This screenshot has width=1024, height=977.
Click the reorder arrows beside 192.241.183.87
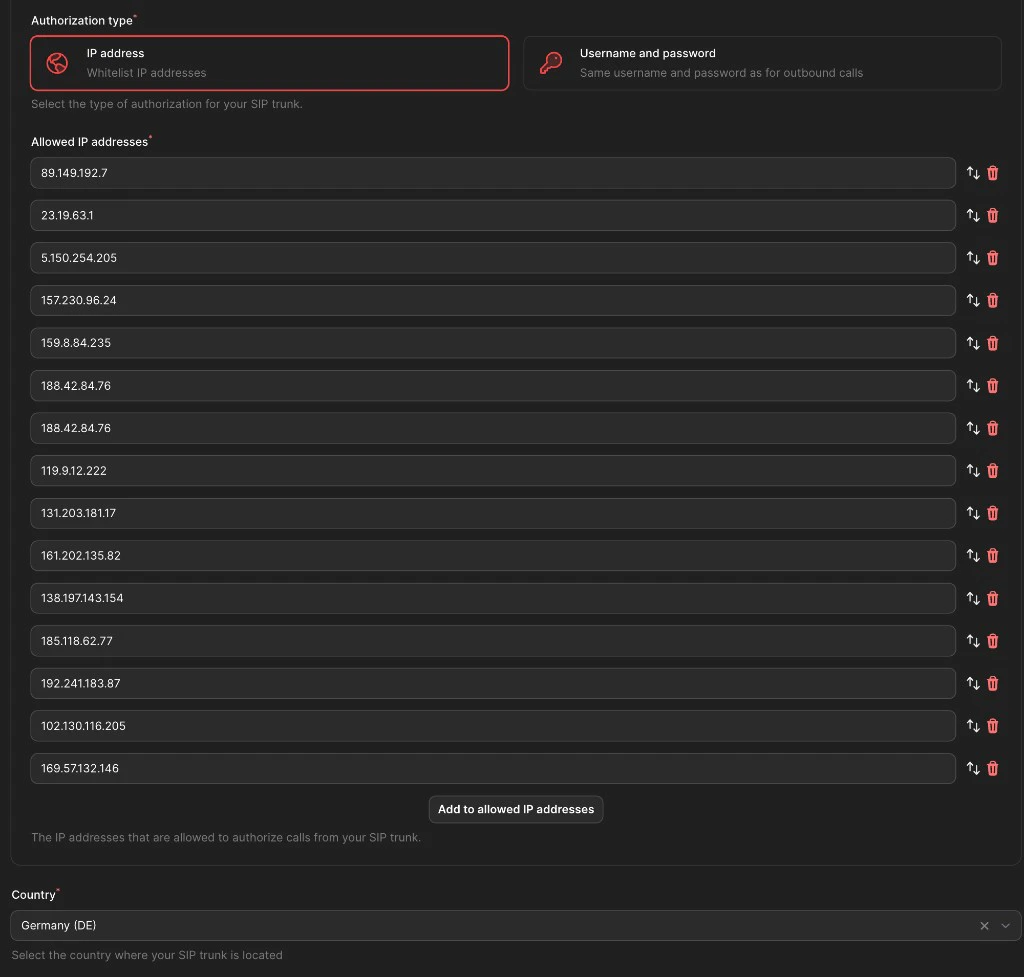pos(972,683)
